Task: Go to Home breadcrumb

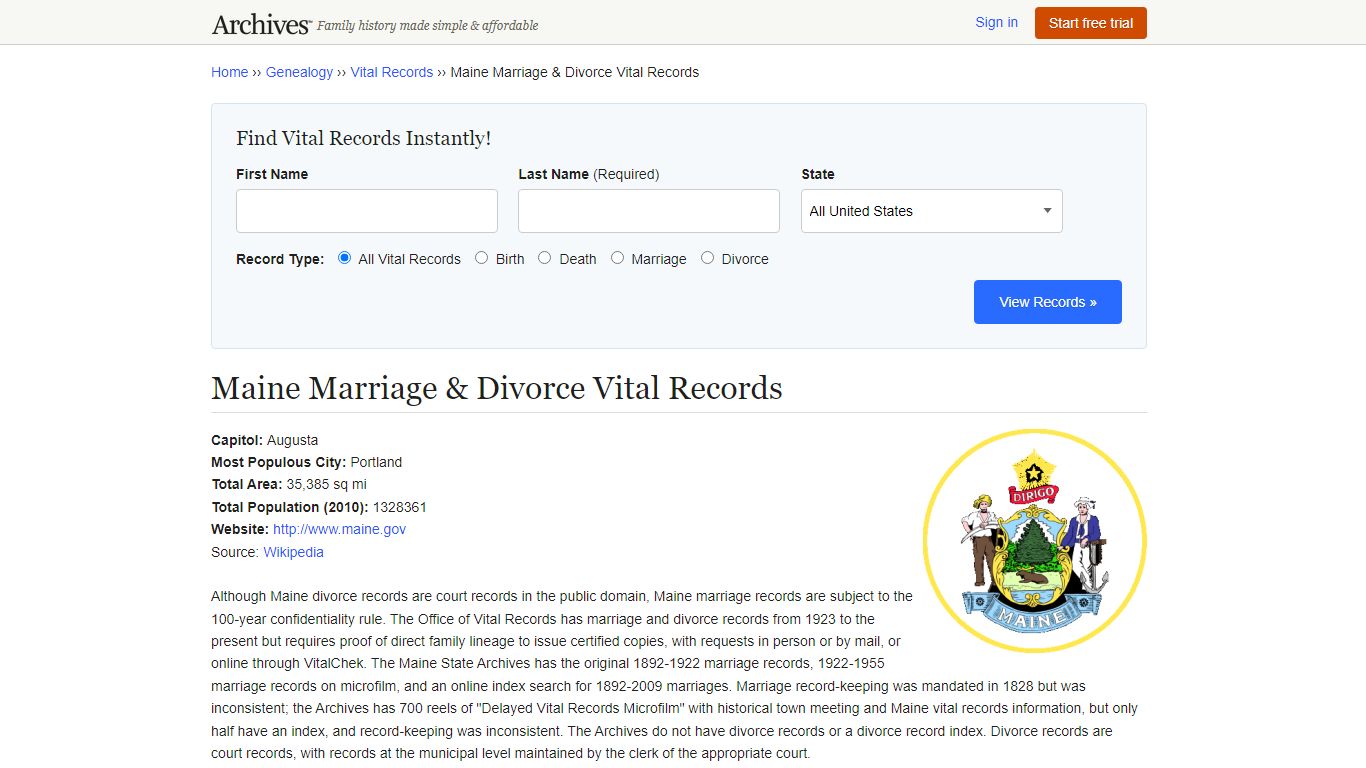Action: tap(229, 72)
